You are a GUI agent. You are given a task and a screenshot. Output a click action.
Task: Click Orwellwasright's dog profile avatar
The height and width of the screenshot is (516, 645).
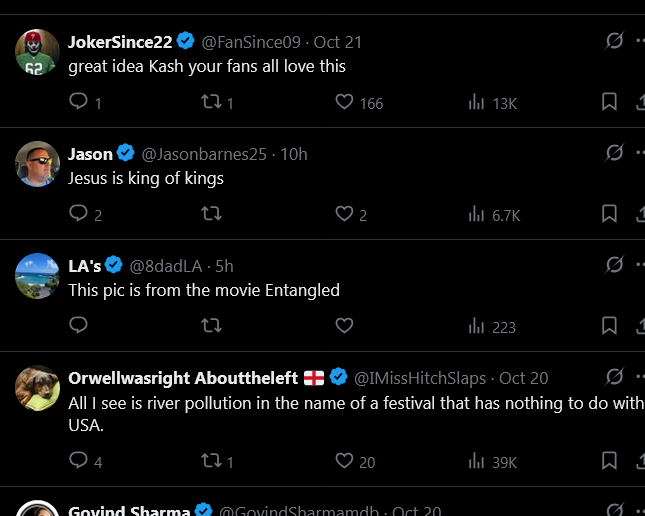(37, 388)
